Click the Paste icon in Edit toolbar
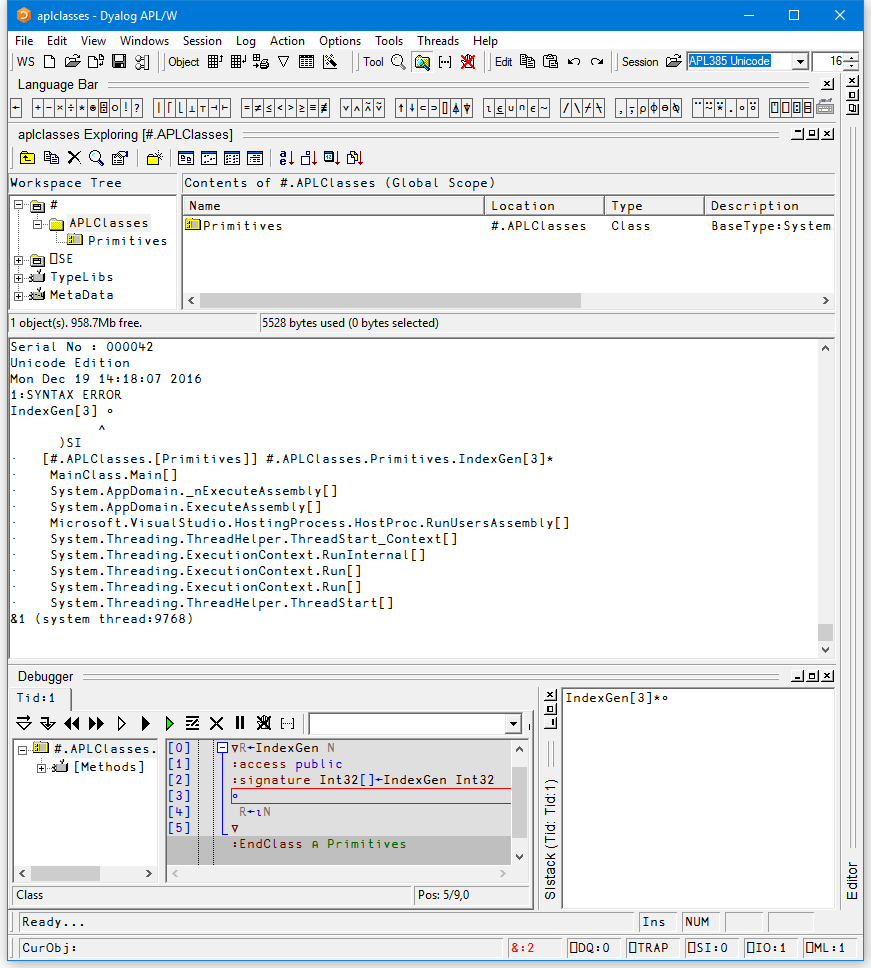The height and width of the screenshot is (968, 871). (550, 62)
